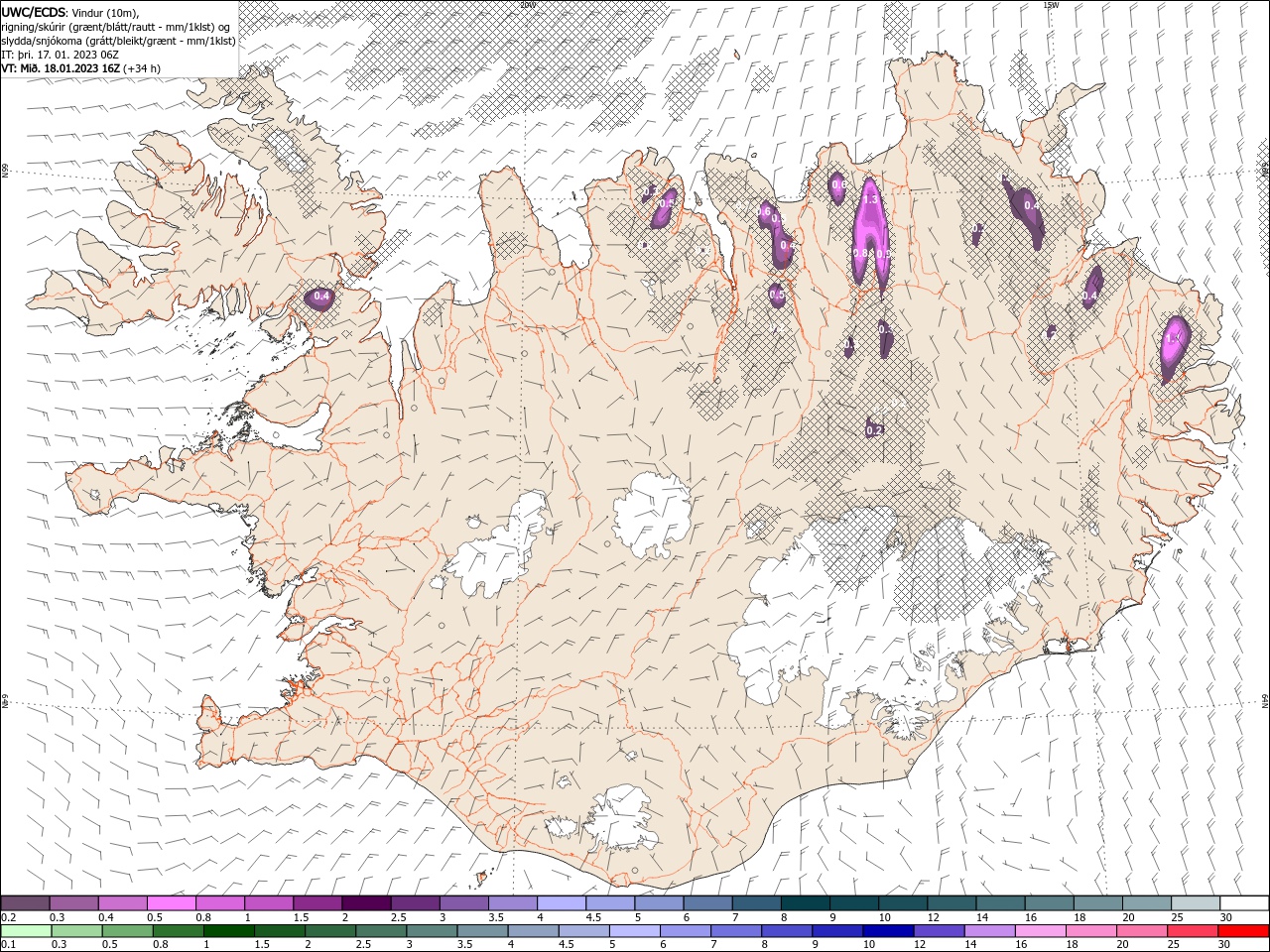This screenshot has height=952, width=1270.
Task: Click the 15W longitude label
Action: (1051, 5)
